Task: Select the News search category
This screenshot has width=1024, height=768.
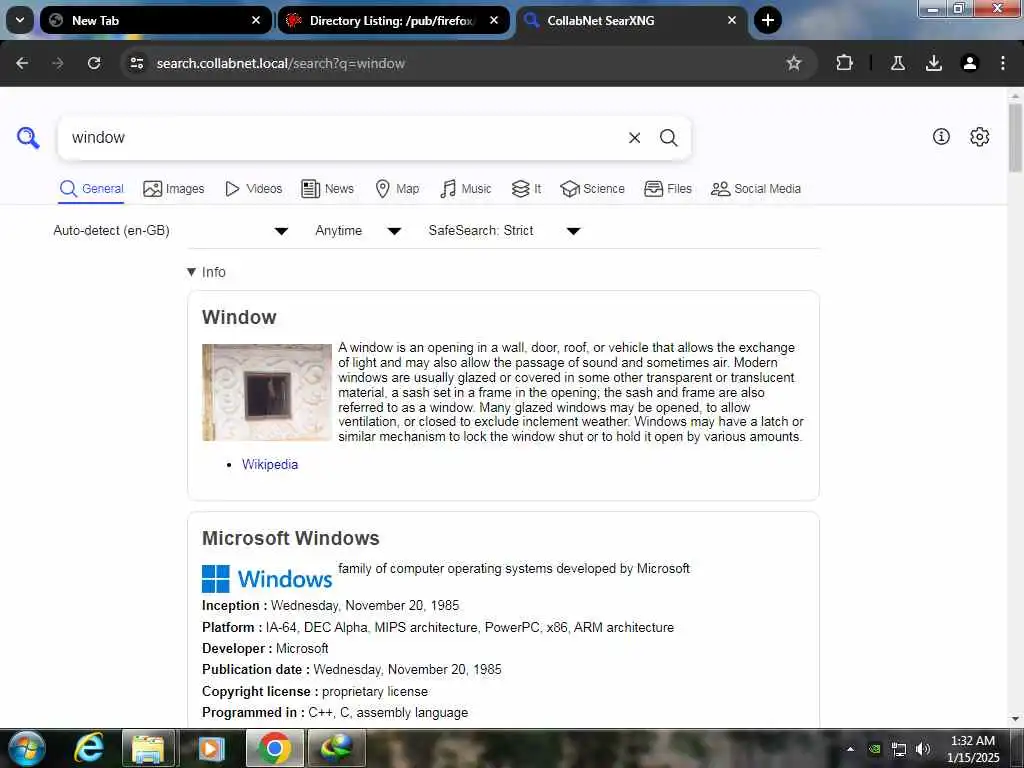Action: (328, 189)
